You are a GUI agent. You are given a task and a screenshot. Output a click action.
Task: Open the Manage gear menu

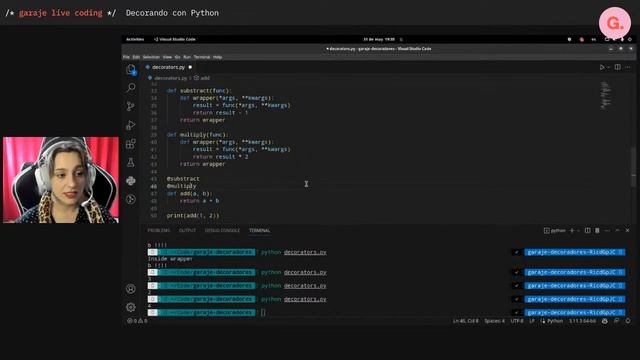click(131, 307)
